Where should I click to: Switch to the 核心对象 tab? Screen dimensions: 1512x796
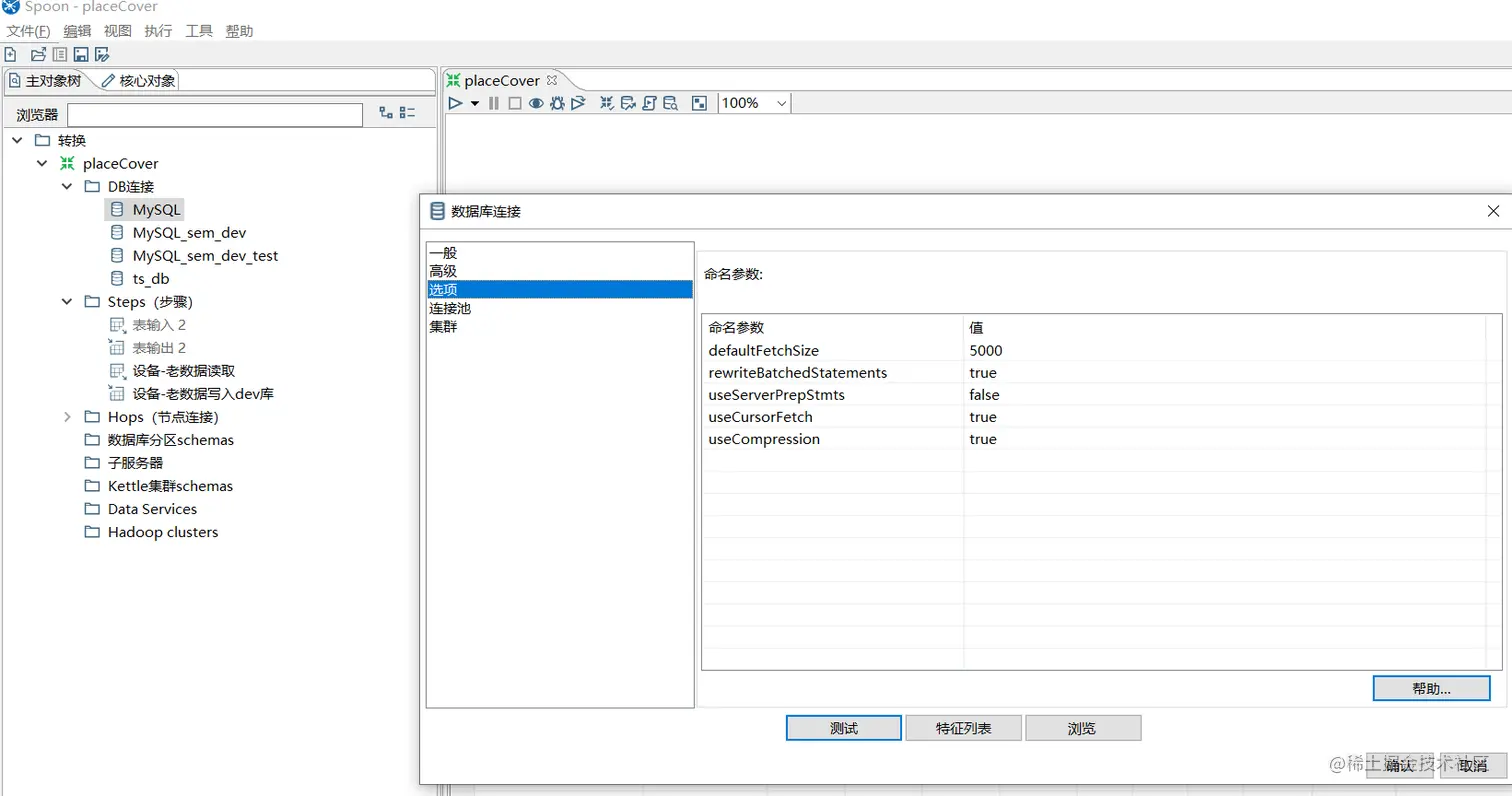point(139,81)
